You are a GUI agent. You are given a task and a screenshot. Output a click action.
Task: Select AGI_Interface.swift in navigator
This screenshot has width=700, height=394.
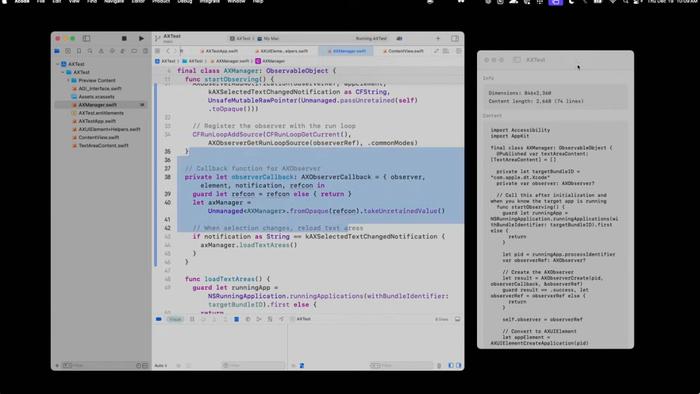coord(100,88)
